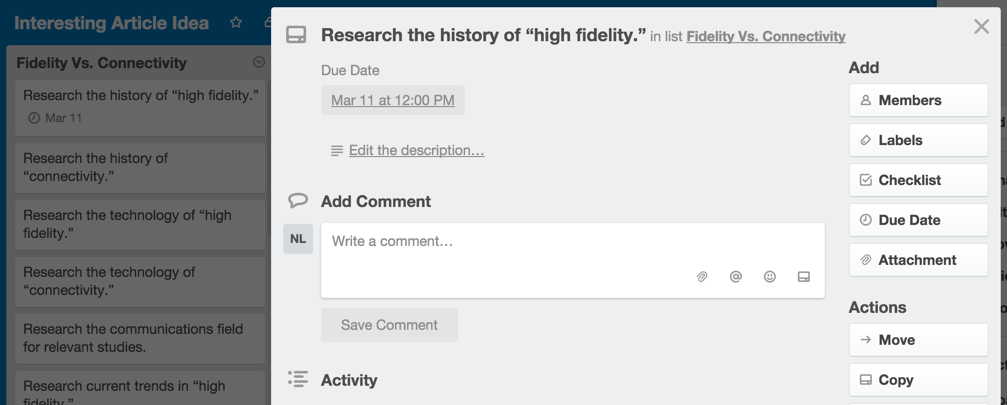
Task: Click the Mar 11 at 12:00 PM due date
Action: point(393,100)
